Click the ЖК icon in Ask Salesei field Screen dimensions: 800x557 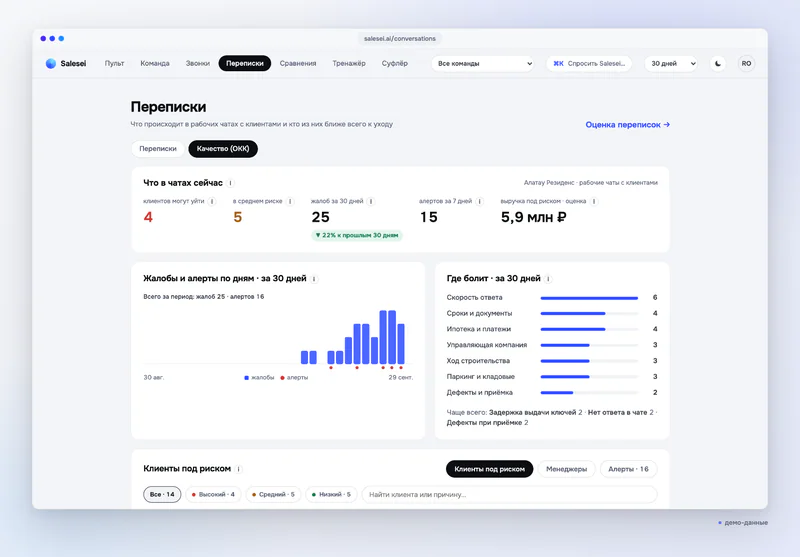[558, 63]
